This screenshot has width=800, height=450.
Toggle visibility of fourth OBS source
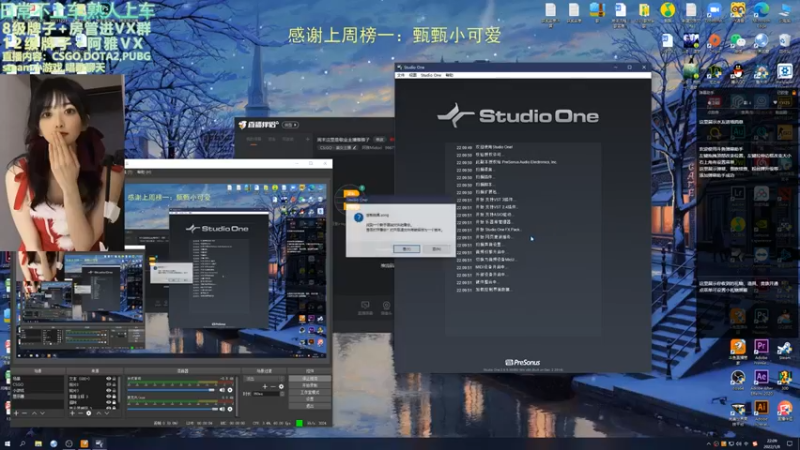coord(109,396)
